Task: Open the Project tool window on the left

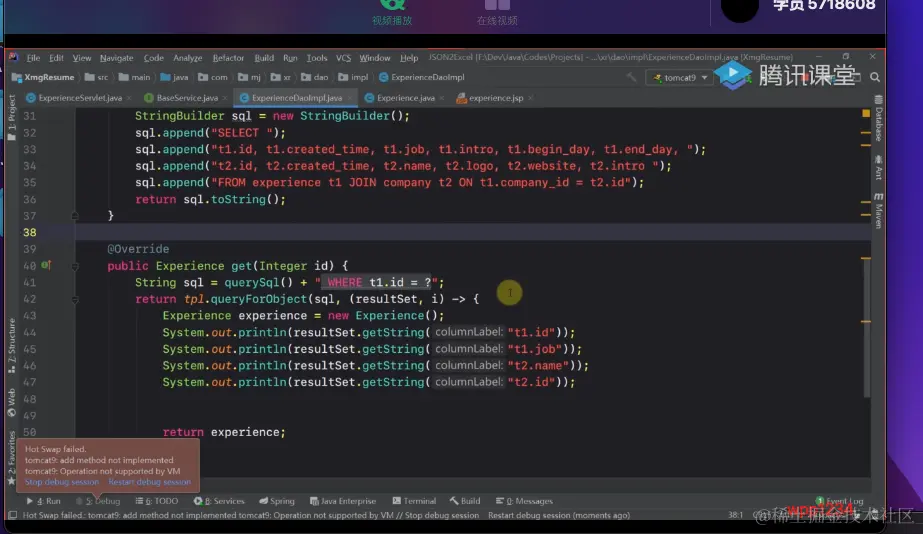Action: tap(11, 117)
